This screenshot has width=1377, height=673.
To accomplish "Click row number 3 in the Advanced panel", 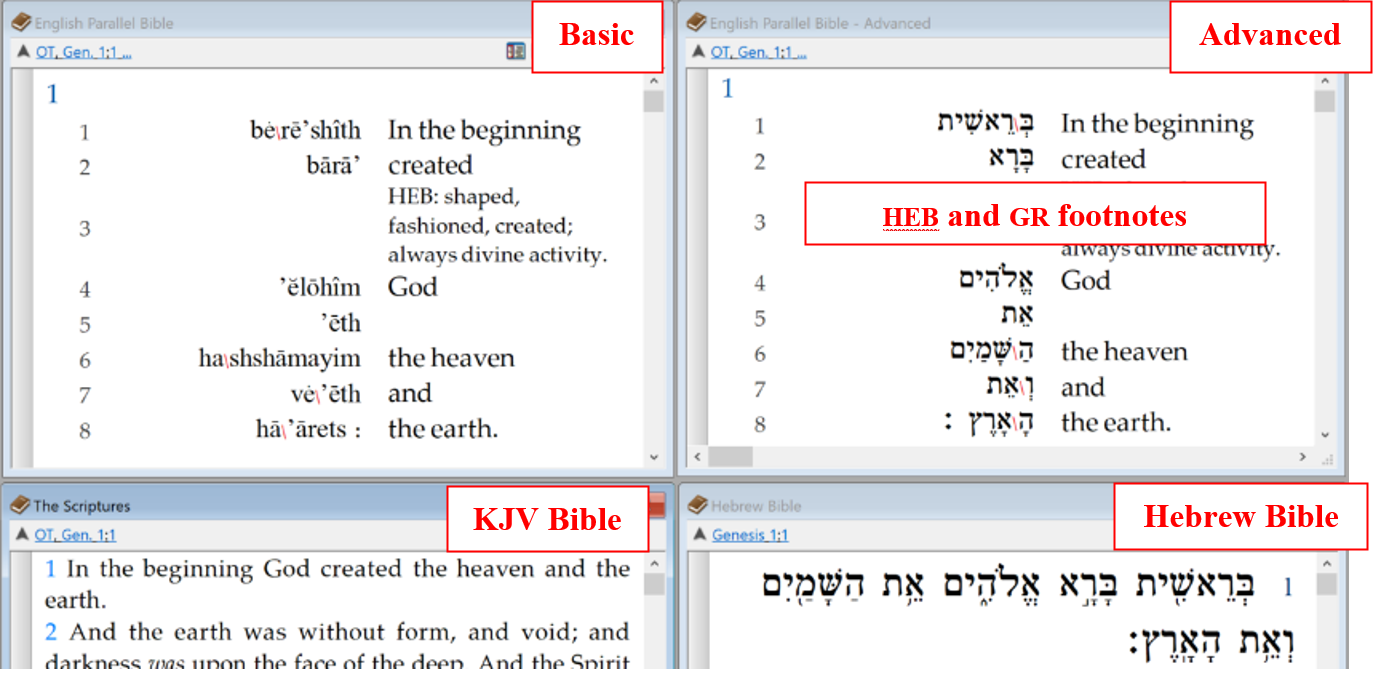I will pos(759,222).
